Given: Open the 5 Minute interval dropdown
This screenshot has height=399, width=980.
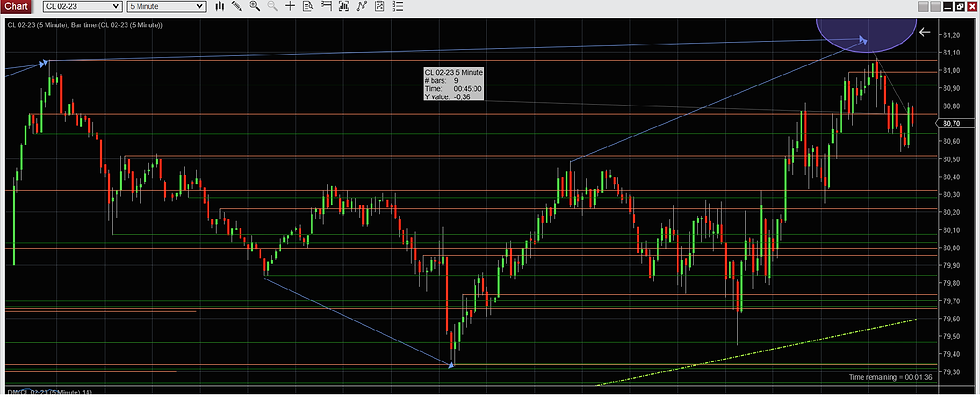Looking at the screenshot, I should click(x=166, y=6).
